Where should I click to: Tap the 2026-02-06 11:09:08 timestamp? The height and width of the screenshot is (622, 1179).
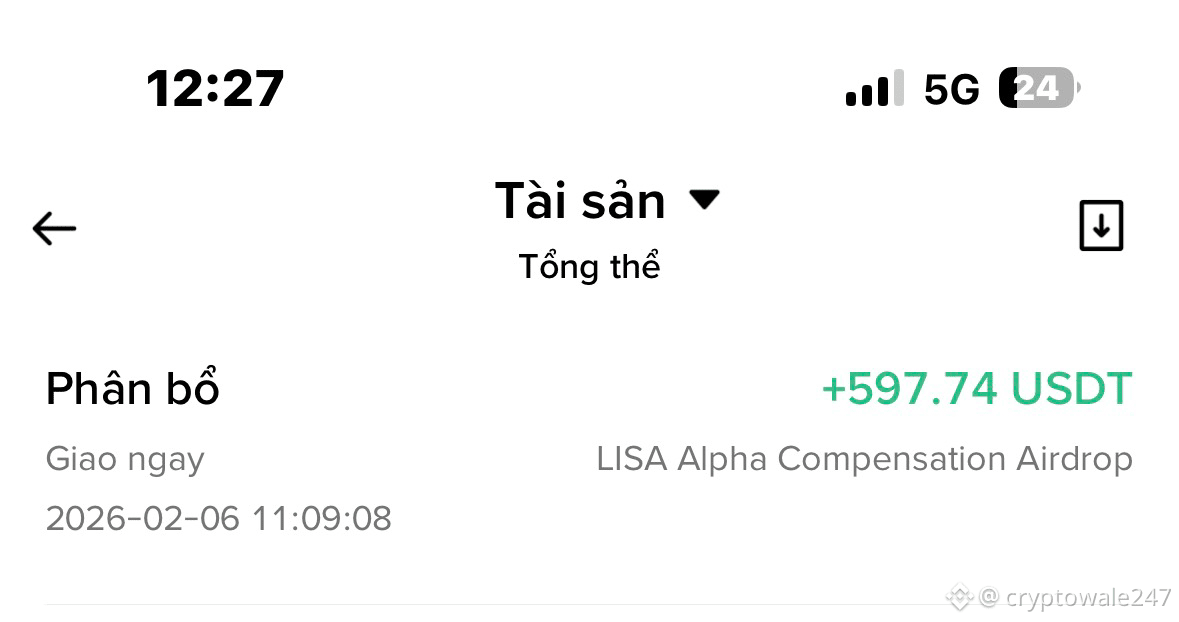pyautogui.click(x=219, y=518)
